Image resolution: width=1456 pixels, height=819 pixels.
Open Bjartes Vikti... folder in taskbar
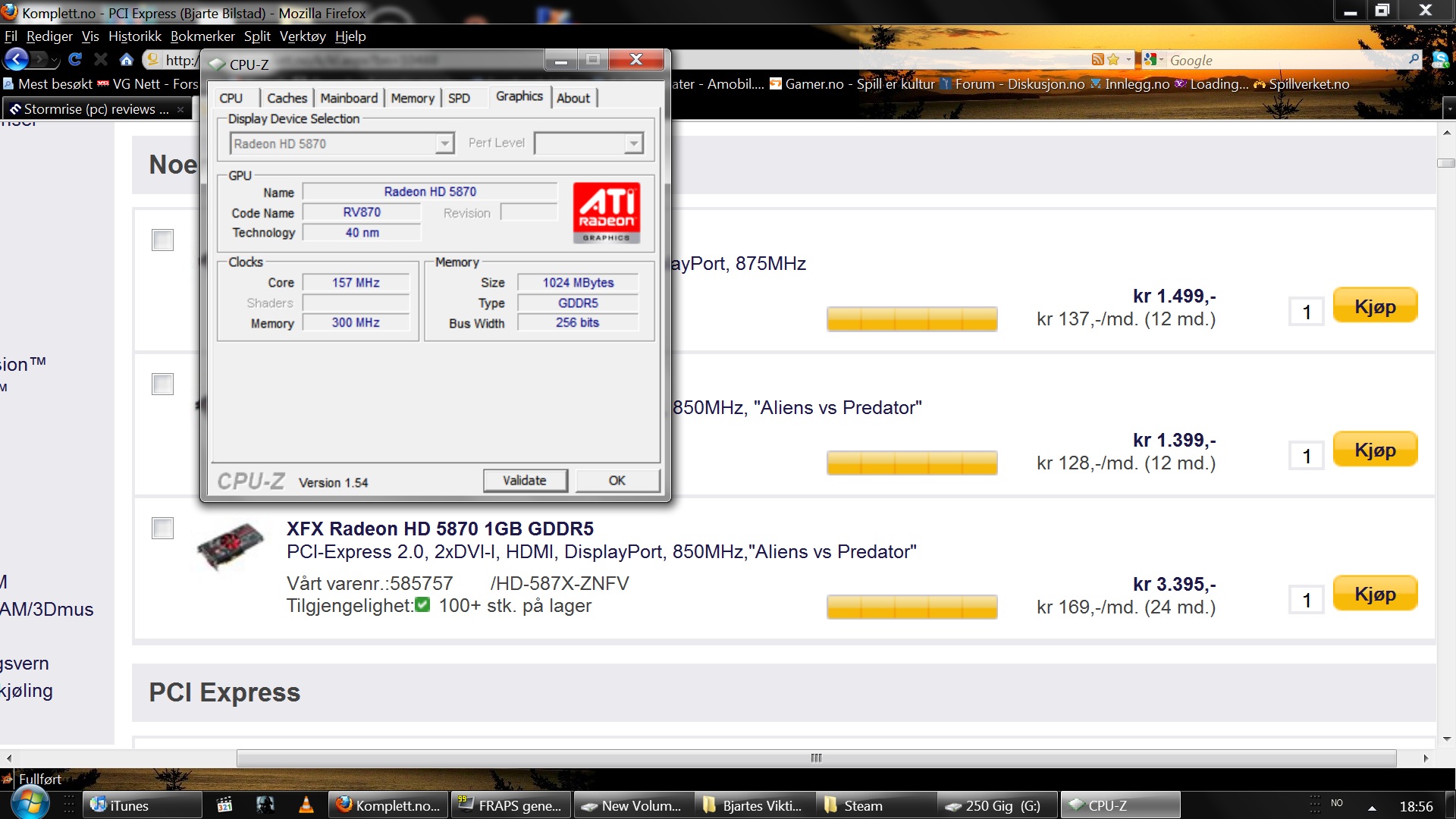click(x=755, y=805)
